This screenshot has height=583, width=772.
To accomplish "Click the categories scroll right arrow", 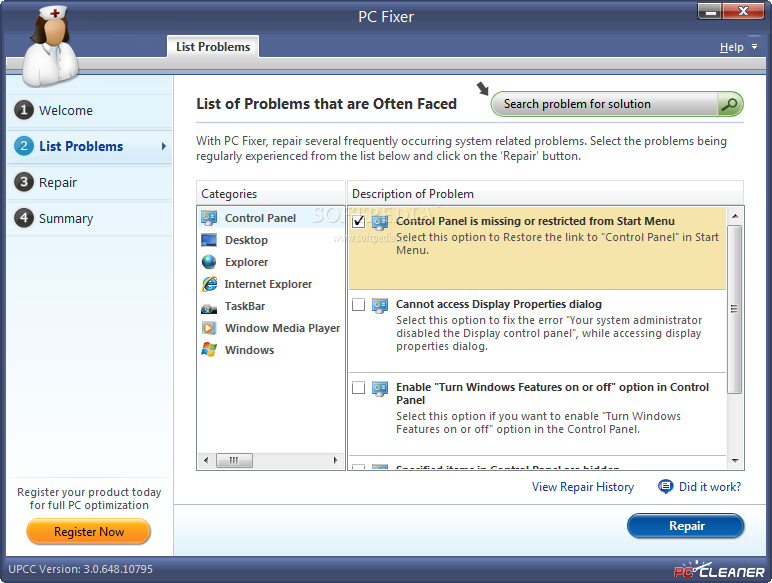I will (335, 460).
